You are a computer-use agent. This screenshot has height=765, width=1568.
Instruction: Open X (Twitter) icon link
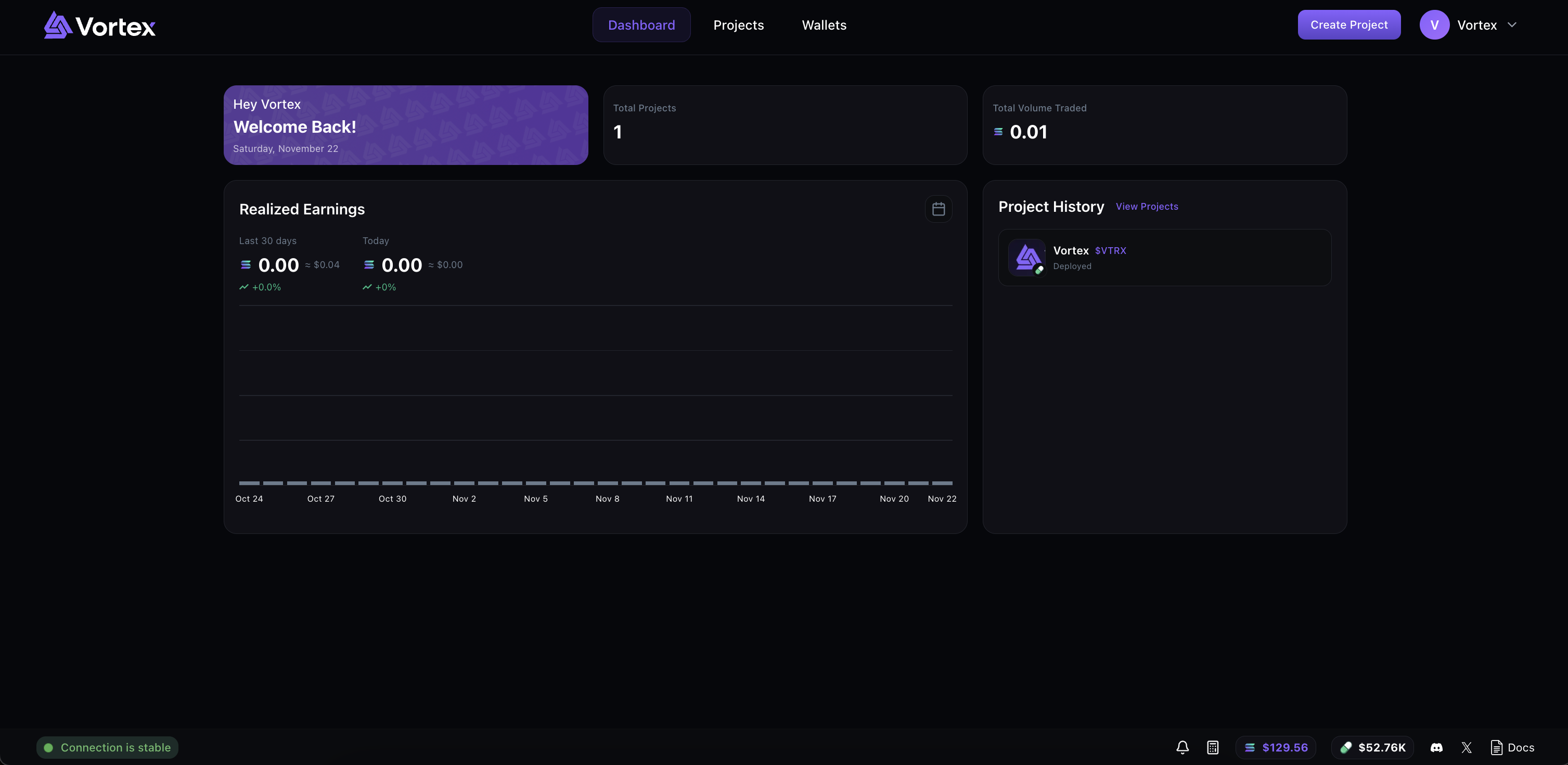point(1467,747)
